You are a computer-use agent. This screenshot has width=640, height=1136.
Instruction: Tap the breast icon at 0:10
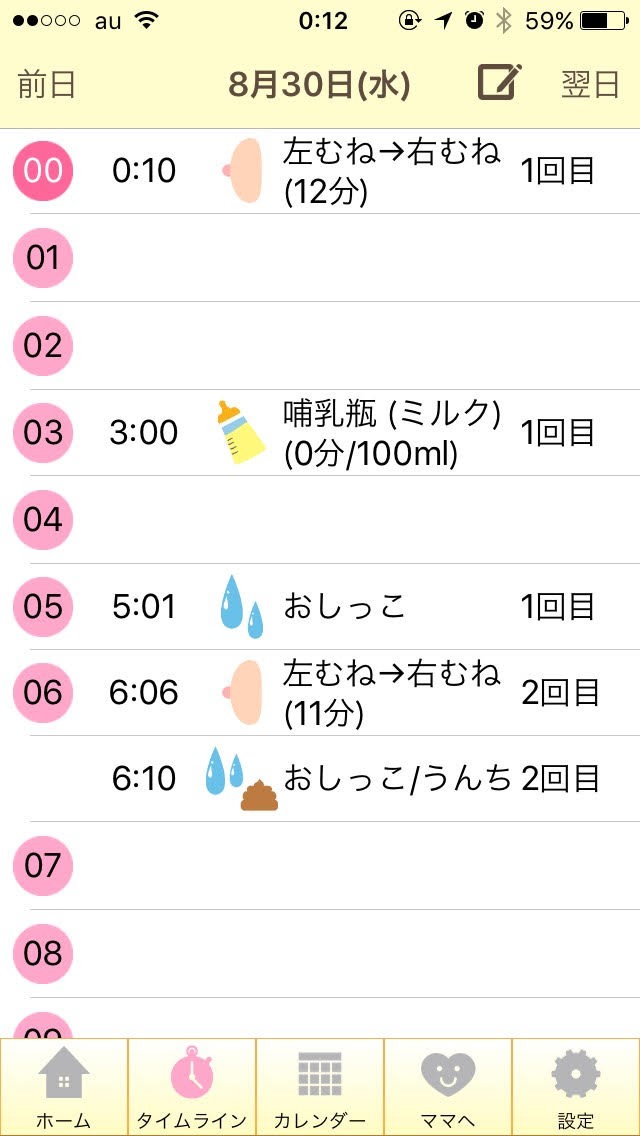(243, 171)
